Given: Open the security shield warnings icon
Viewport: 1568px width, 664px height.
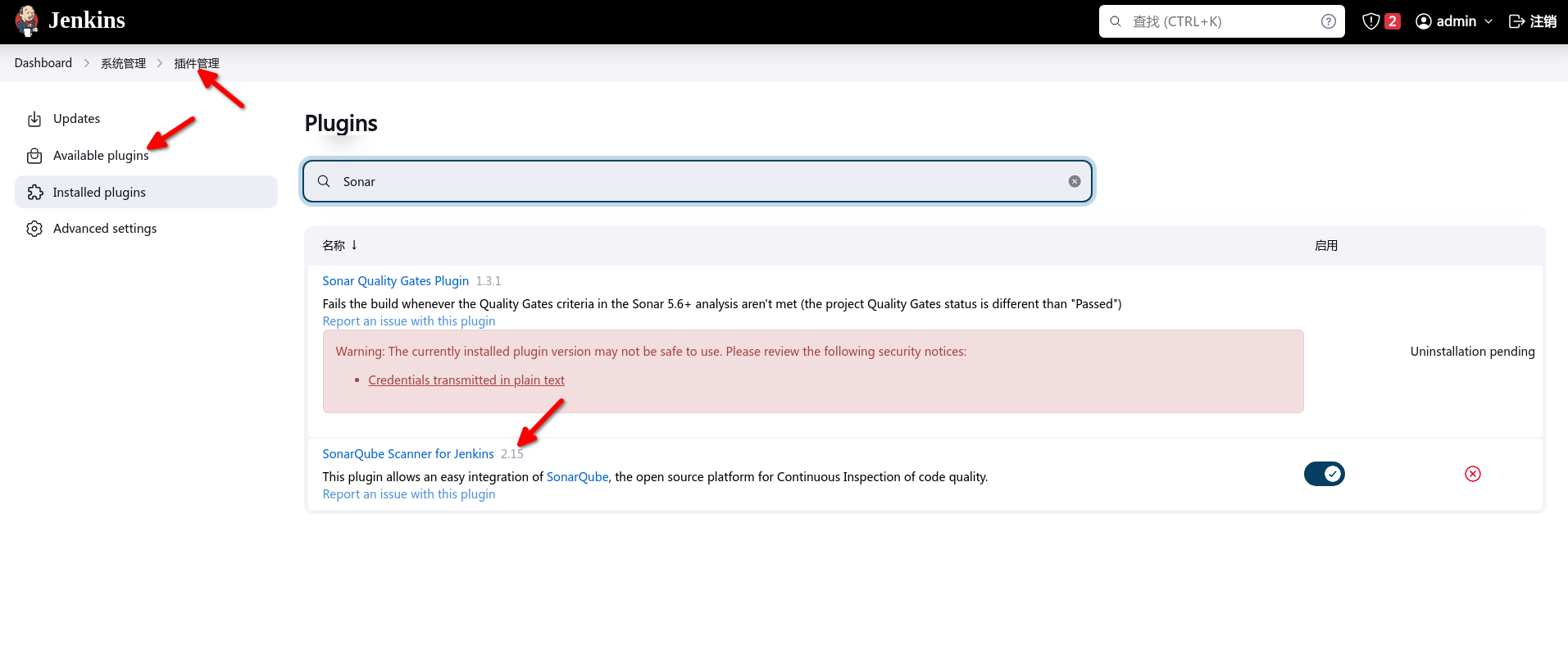Looking at the screenshot, I should tap(1370, 21).
